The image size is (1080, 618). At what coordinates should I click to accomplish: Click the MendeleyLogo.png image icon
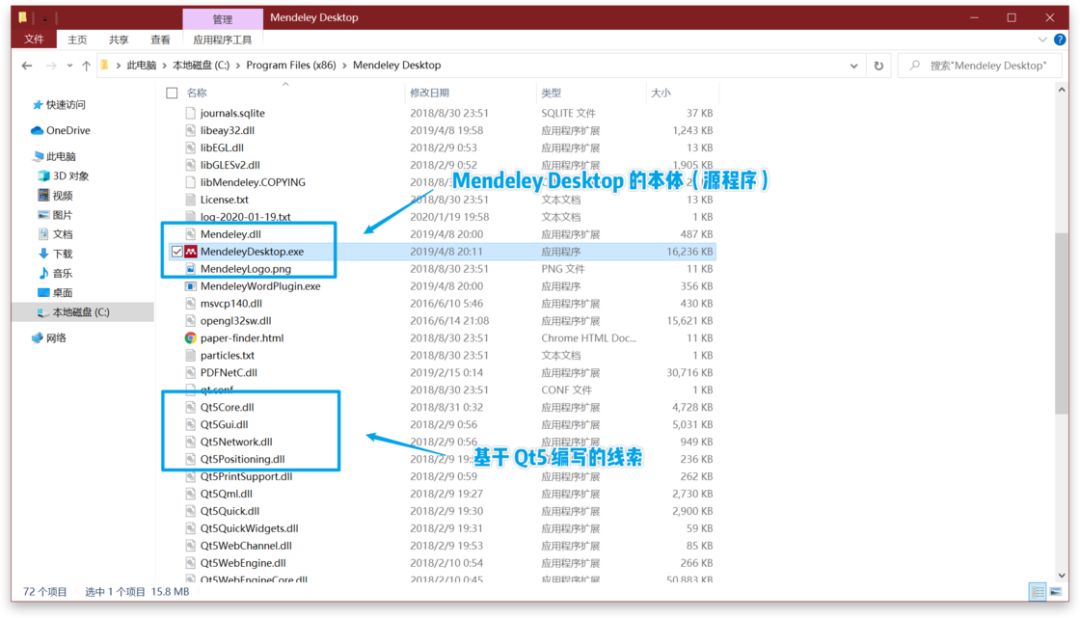point(191,269)
